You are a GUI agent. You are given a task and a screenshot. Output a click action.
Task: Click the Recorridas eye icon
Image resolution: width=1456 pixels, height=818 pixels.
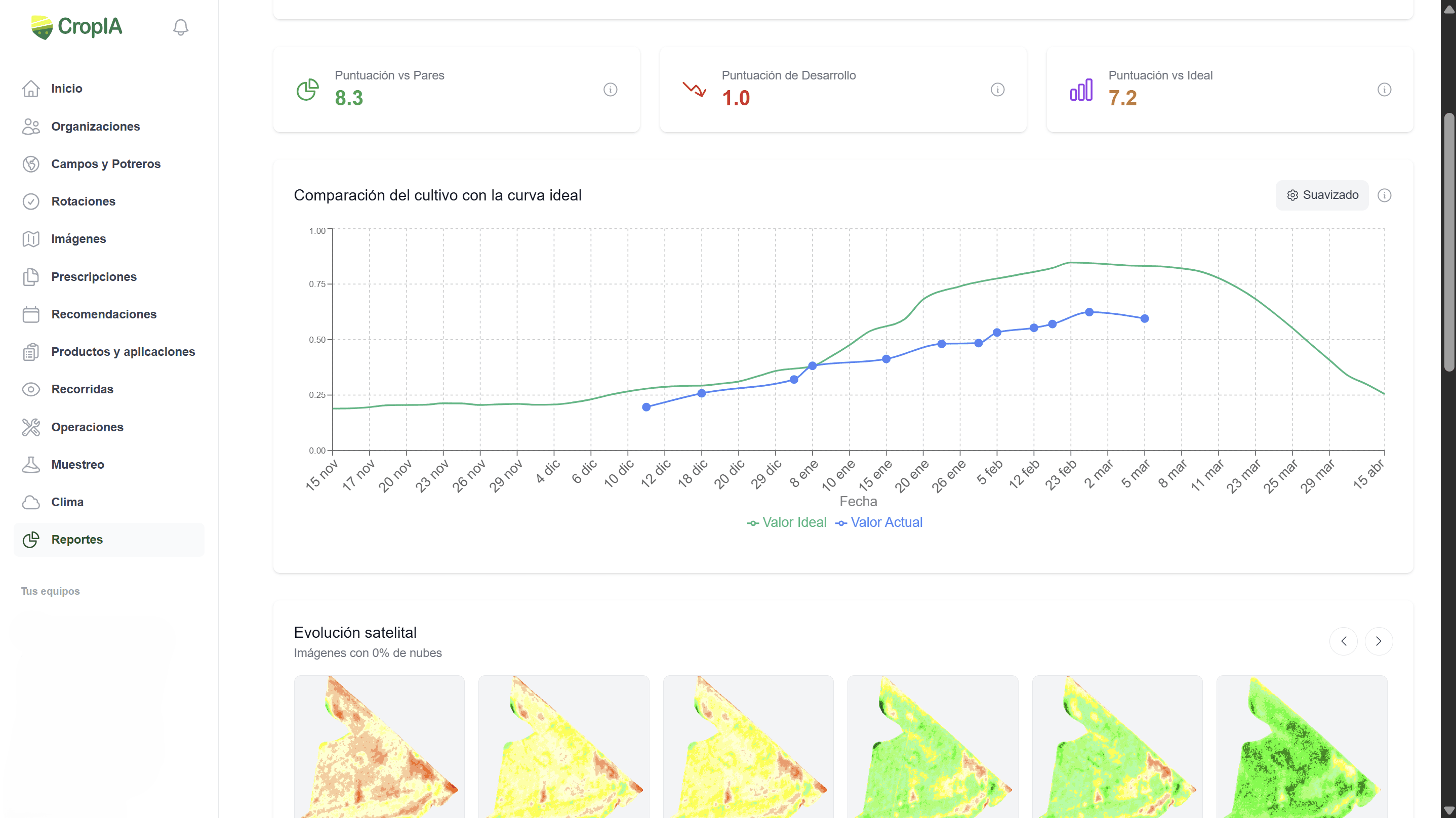31,389
